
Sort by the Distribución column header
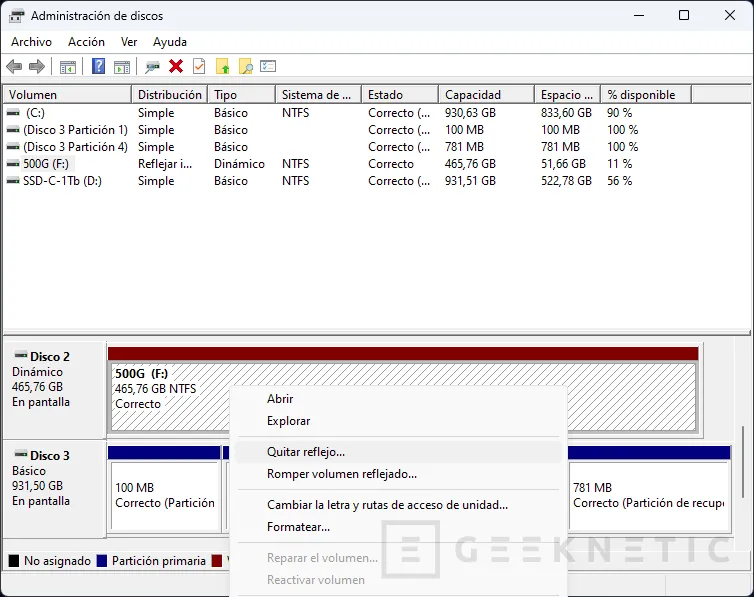[170, 95]
